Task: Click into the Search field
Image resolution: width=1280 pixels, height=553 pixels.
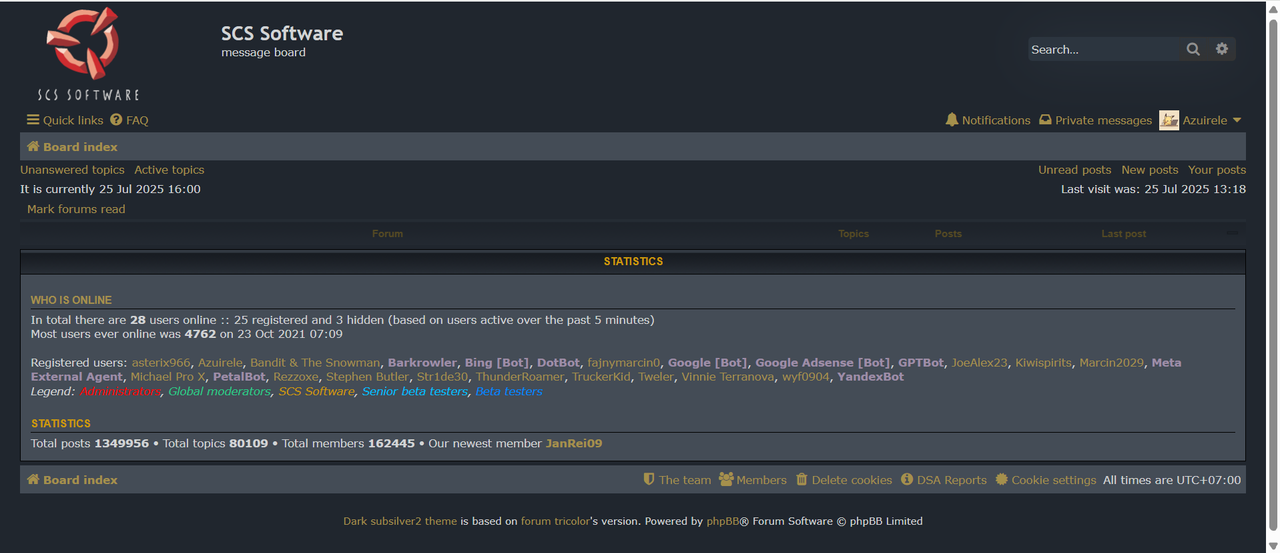Action: (1104, 49)
